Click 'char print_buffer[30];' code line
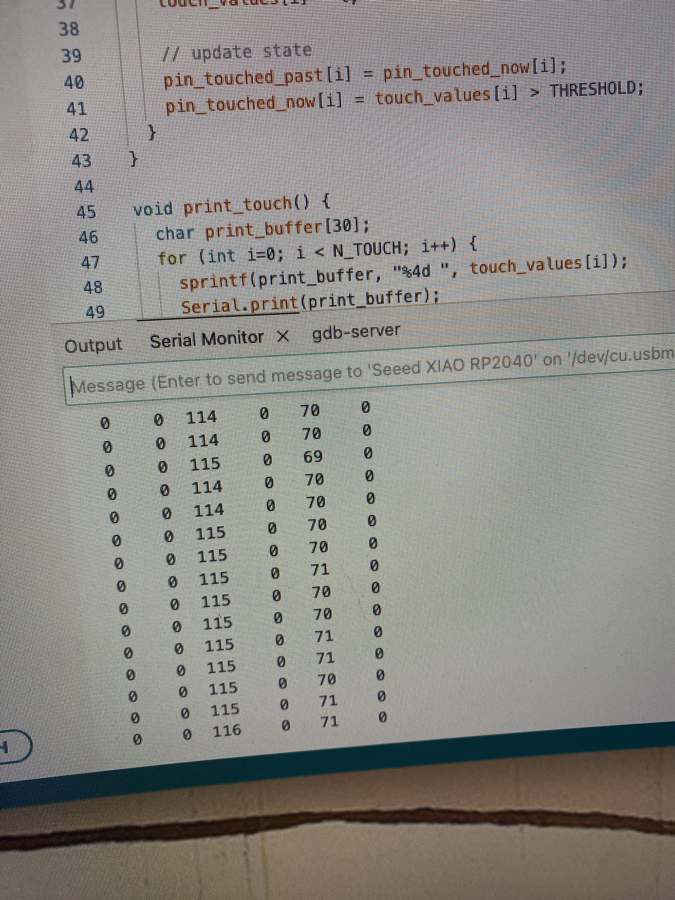This screenshot has width=675, height=900. (x=263, y=229)
